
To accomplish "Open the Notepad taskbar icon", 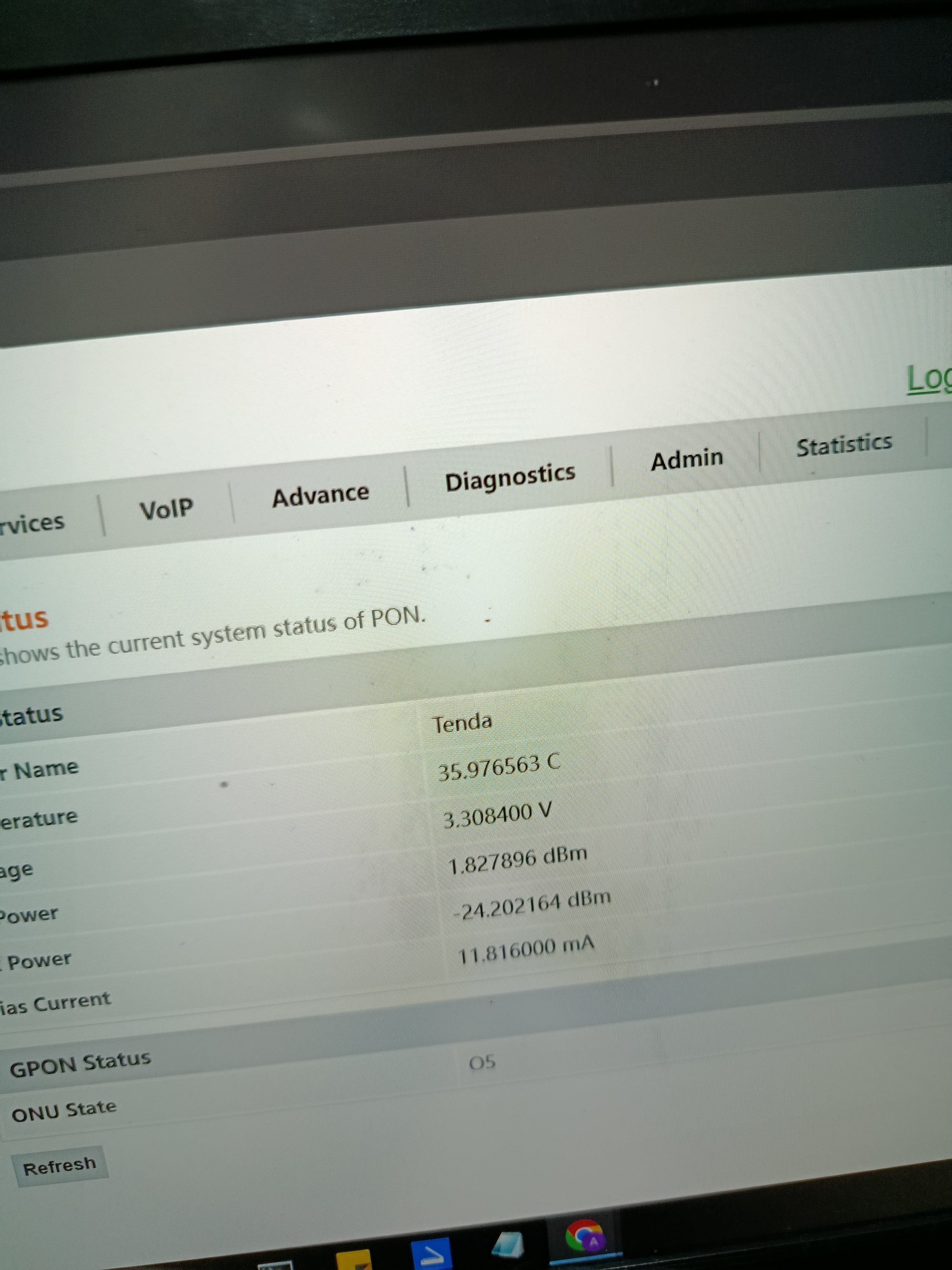I will (508, 1245).
